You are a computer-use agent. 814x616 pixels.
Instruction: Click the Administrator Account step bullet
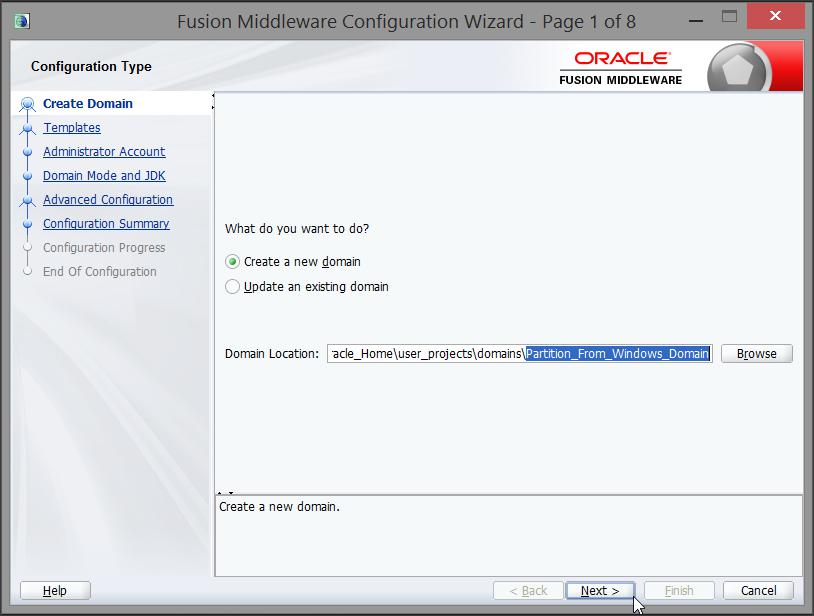(28, 152)
